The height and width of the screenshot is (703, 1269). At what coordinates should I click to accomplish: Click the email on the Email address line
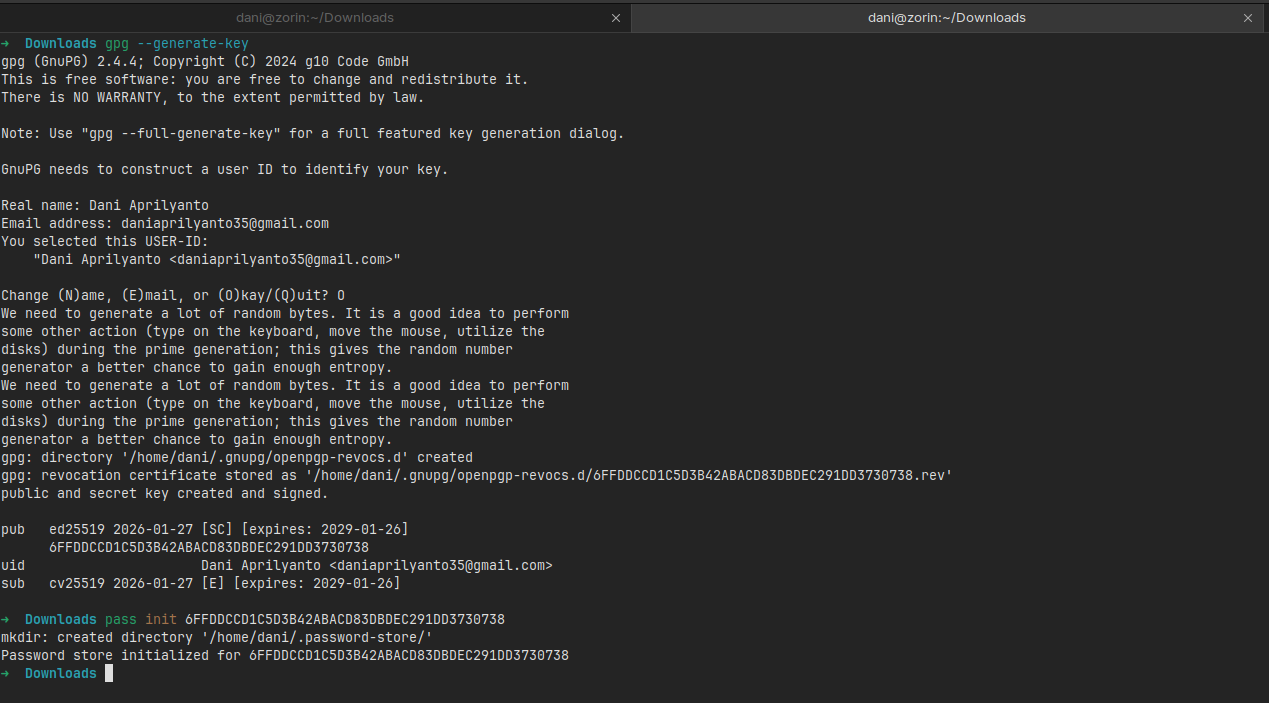click(225, 224)
